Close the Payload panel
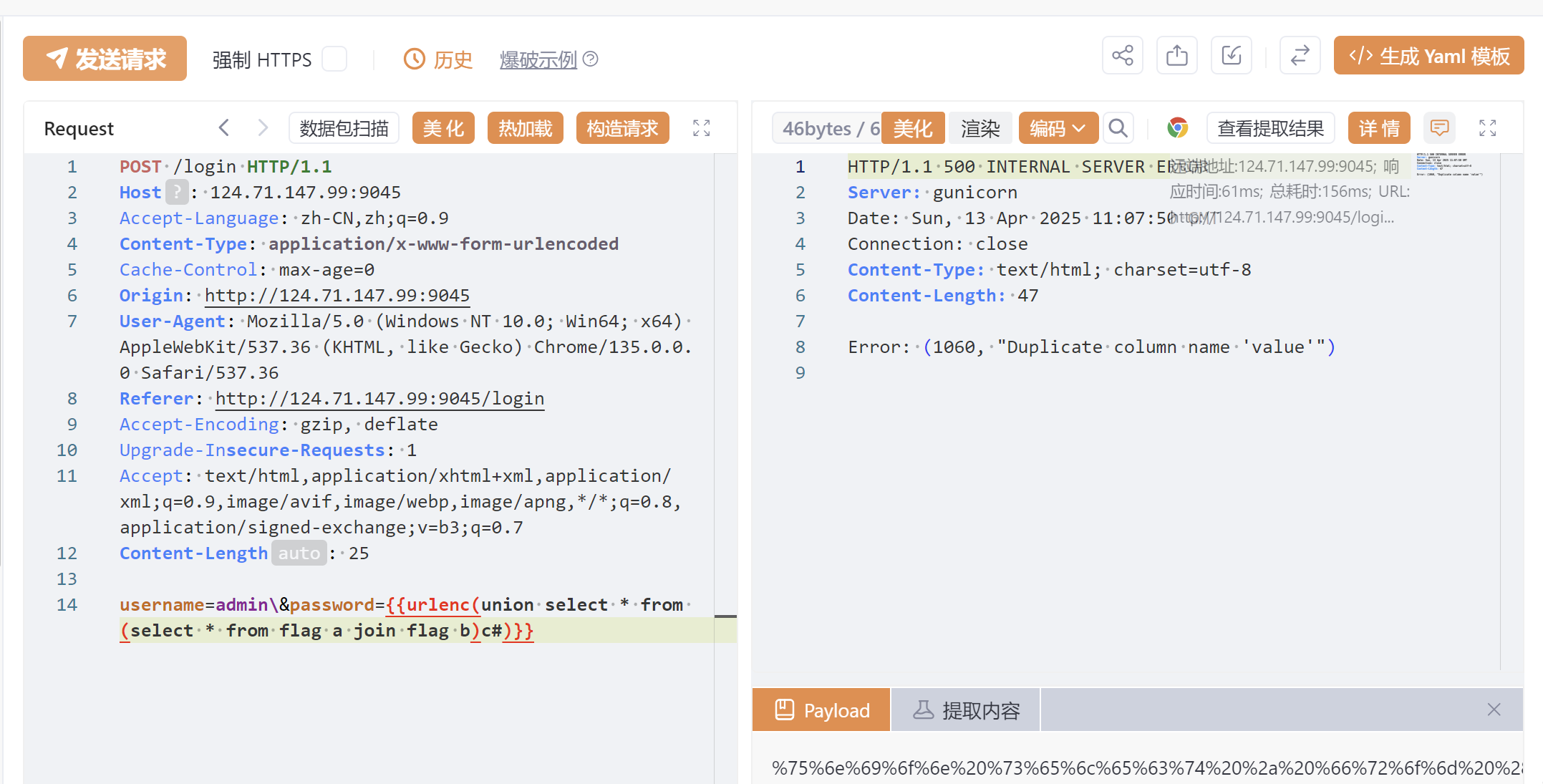 pos(1494,710)
